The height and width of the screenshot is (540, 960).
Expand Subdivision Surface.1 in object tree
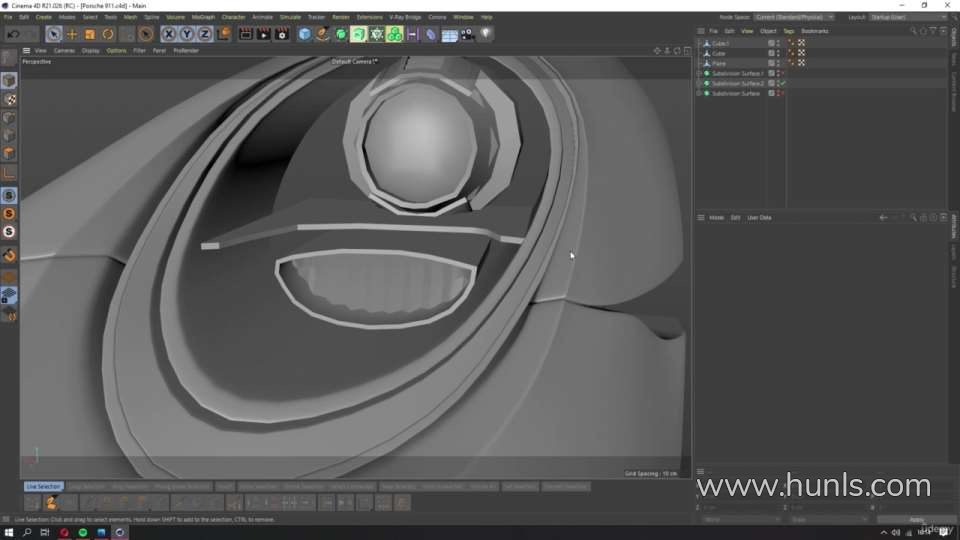click(698, 73)
